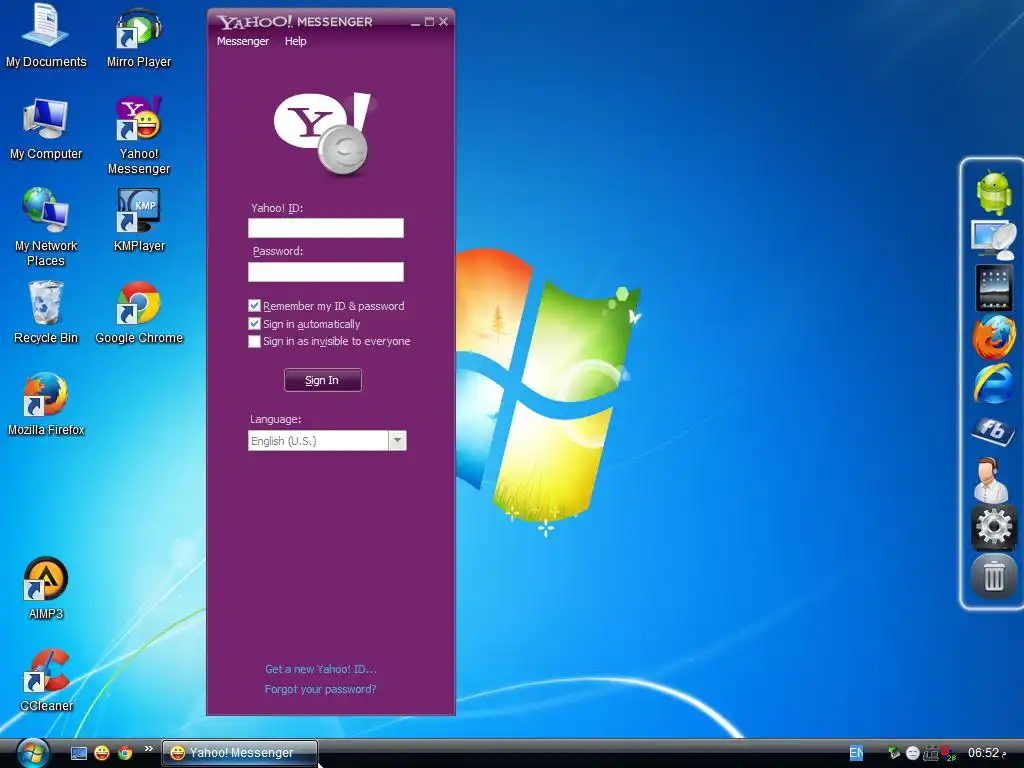Click the iPad tablet dock icon
The width and height of the screenshot is (1024, 768).
993,287
